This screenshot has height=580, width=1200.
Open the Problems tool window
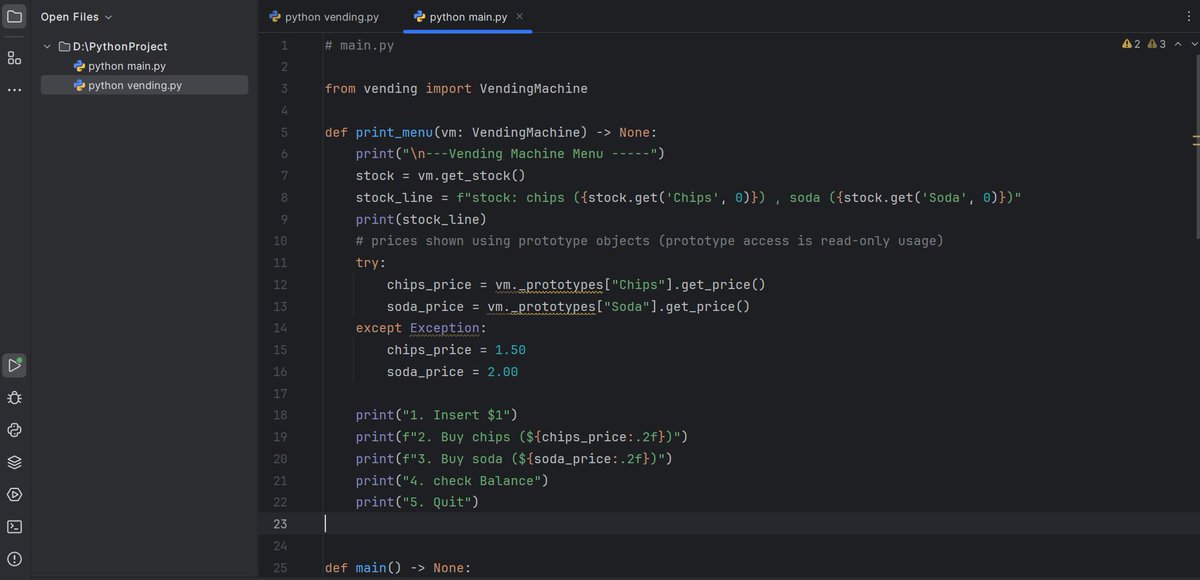click(x=13, y=559)
